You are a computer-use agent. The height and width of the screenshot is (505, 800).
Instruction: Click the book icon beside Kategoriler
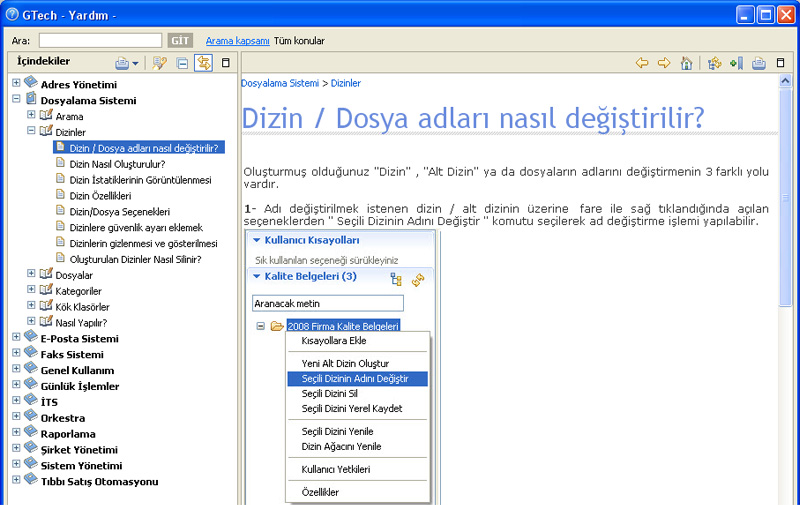coord(46,289)
